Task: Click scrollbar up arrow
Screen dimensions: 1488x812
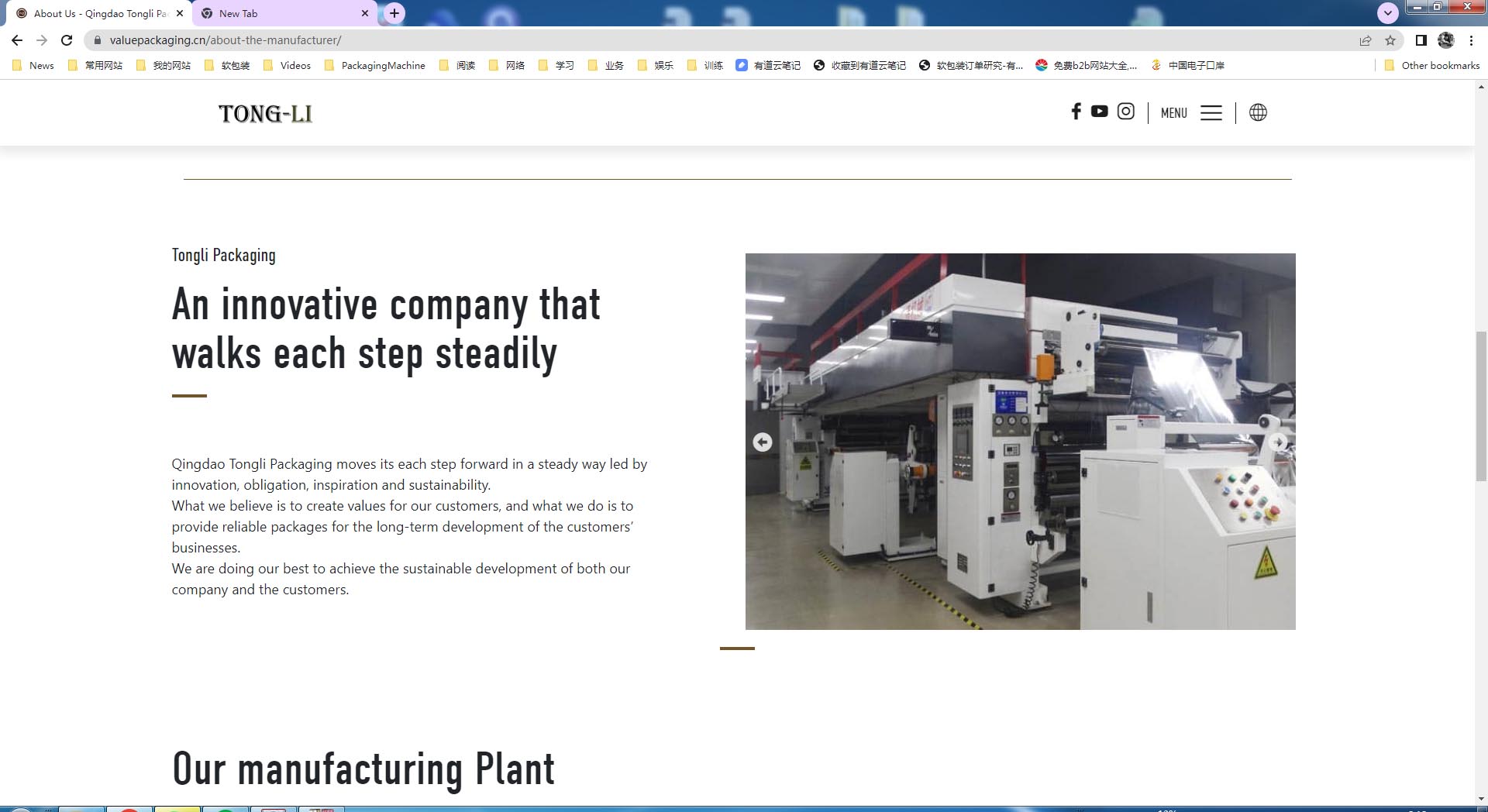Action: 1481,87
